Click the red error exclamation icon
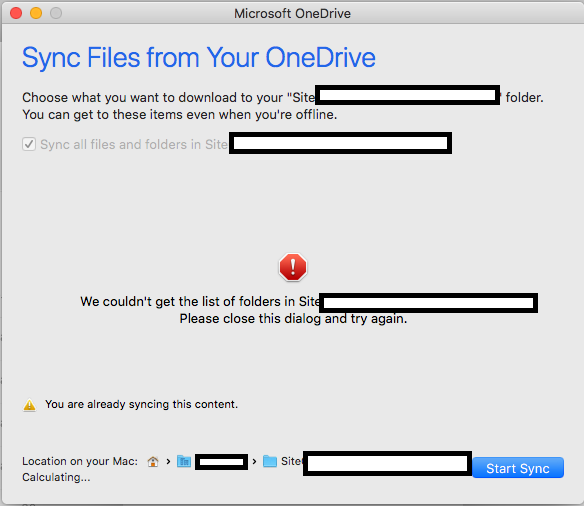The width and height of the screenshot is (584, 506). click(x=293, y=267)
